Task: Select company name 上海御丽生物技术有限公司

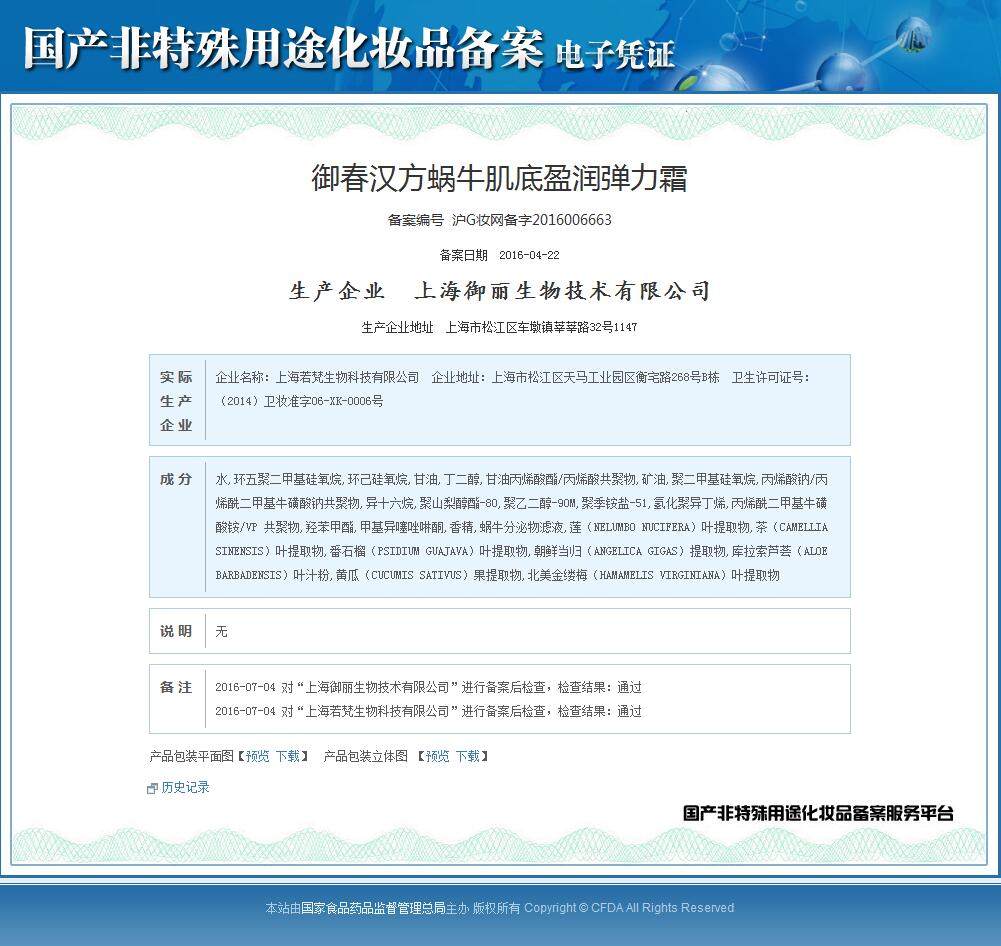Action: pos(562,291)
